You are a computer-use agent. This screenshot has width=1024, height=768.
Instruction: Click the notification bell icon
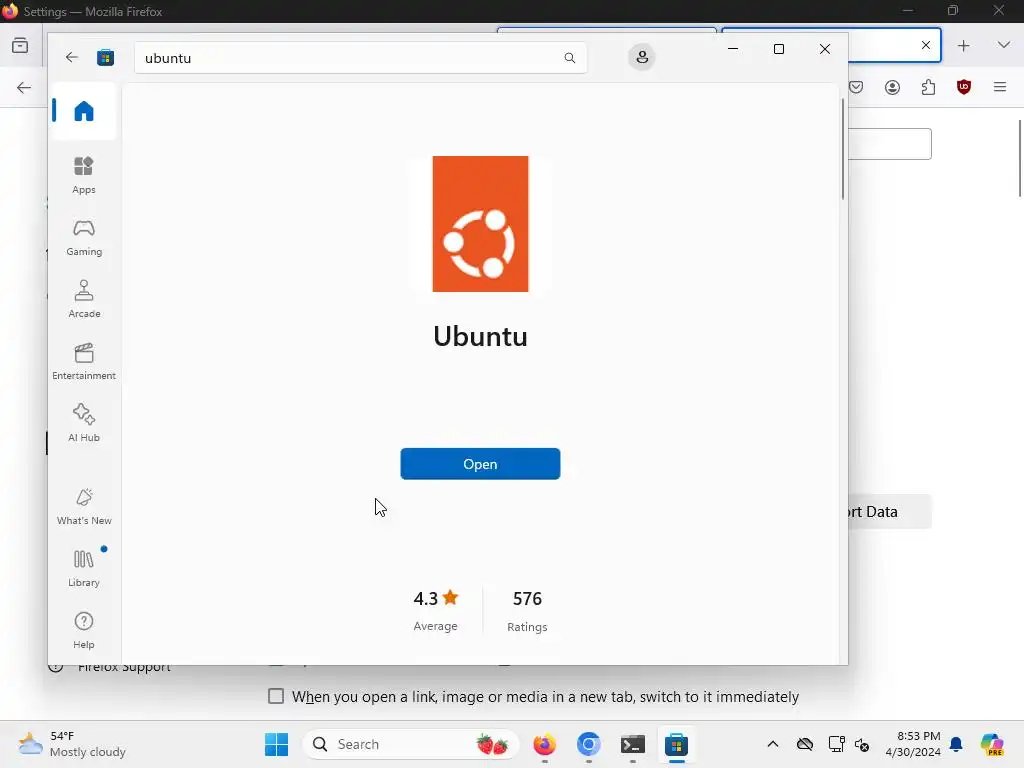[956, 744]
